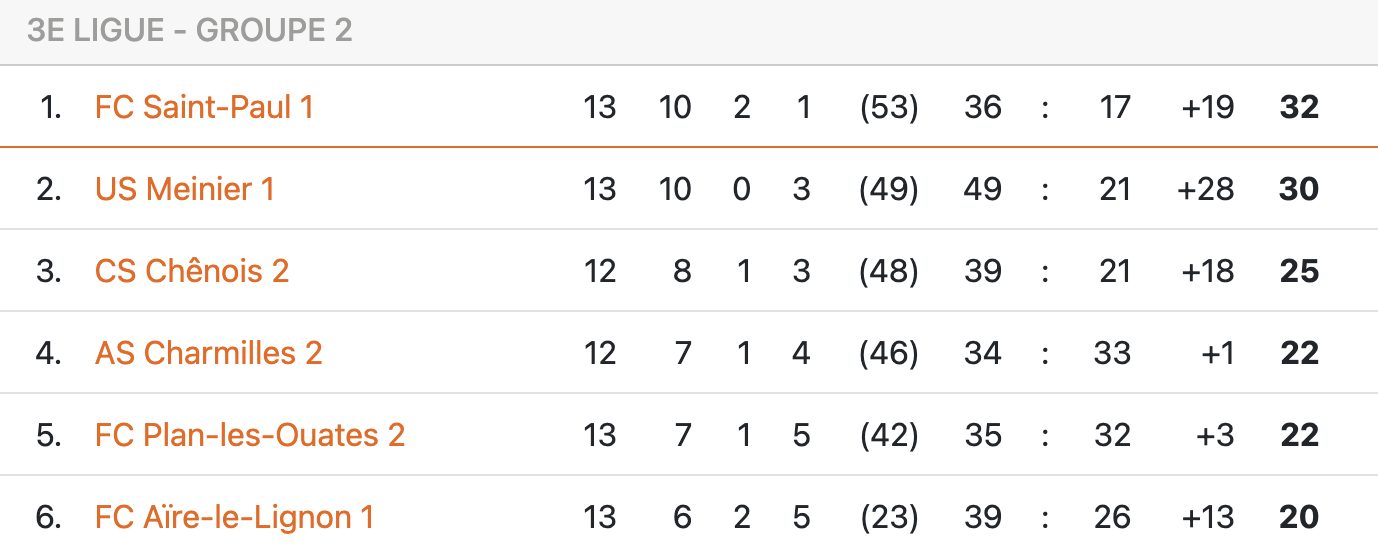Viewport: 1378px width, 552px height.
Task: Click the (23) value in the Aïre-le-Lignon row
Action: coord(889,517)
